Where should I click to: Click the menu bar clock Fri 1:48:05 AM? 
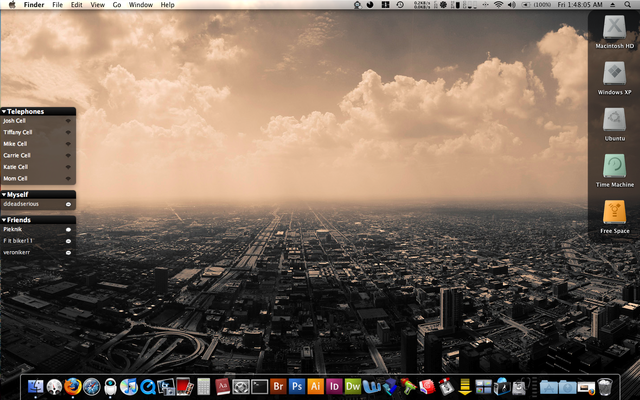pyautogui.click(x=580, y=4)
